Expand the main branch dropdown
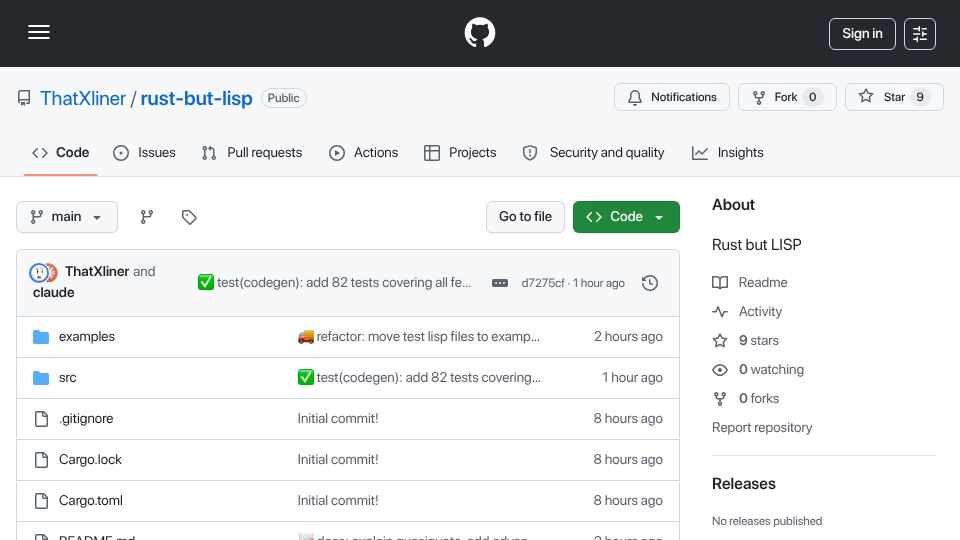This screenshot has width=960, height=540. pyautogui.click(x=67, y=217)
